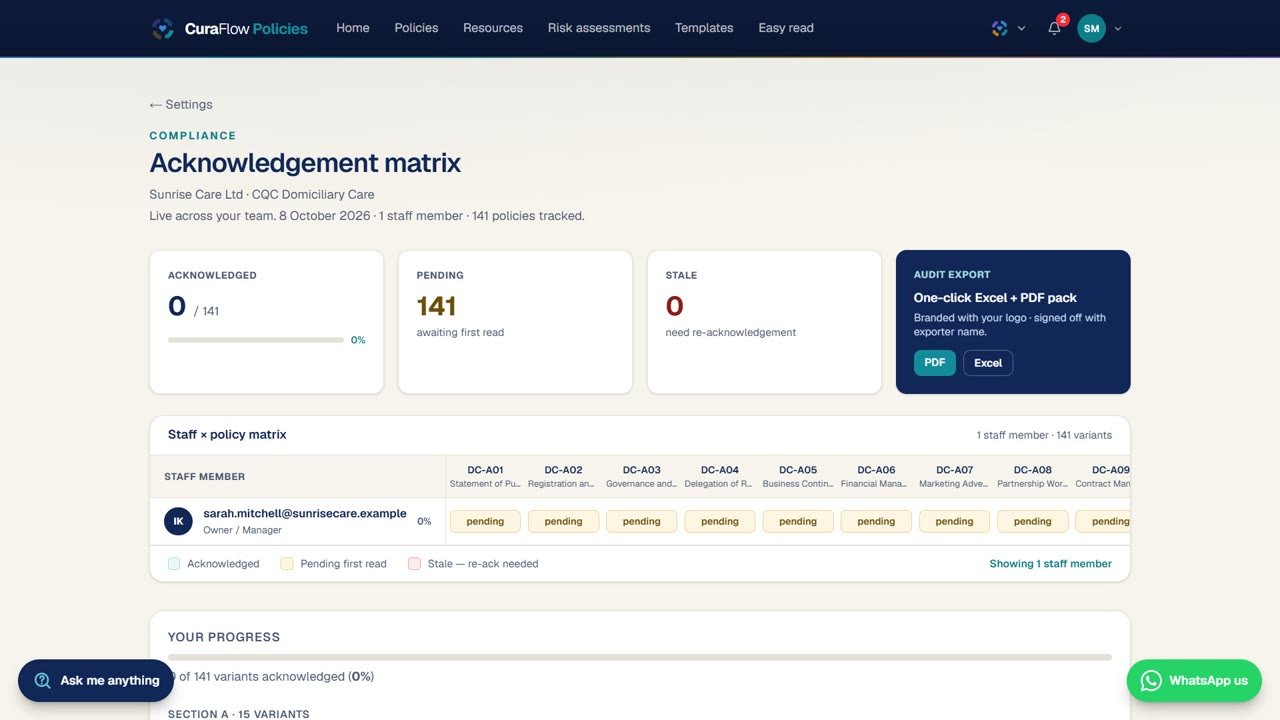Click the Acknowledged card progress bar
The height and width of the screenshot is (720, 1280).
point(256,340)
